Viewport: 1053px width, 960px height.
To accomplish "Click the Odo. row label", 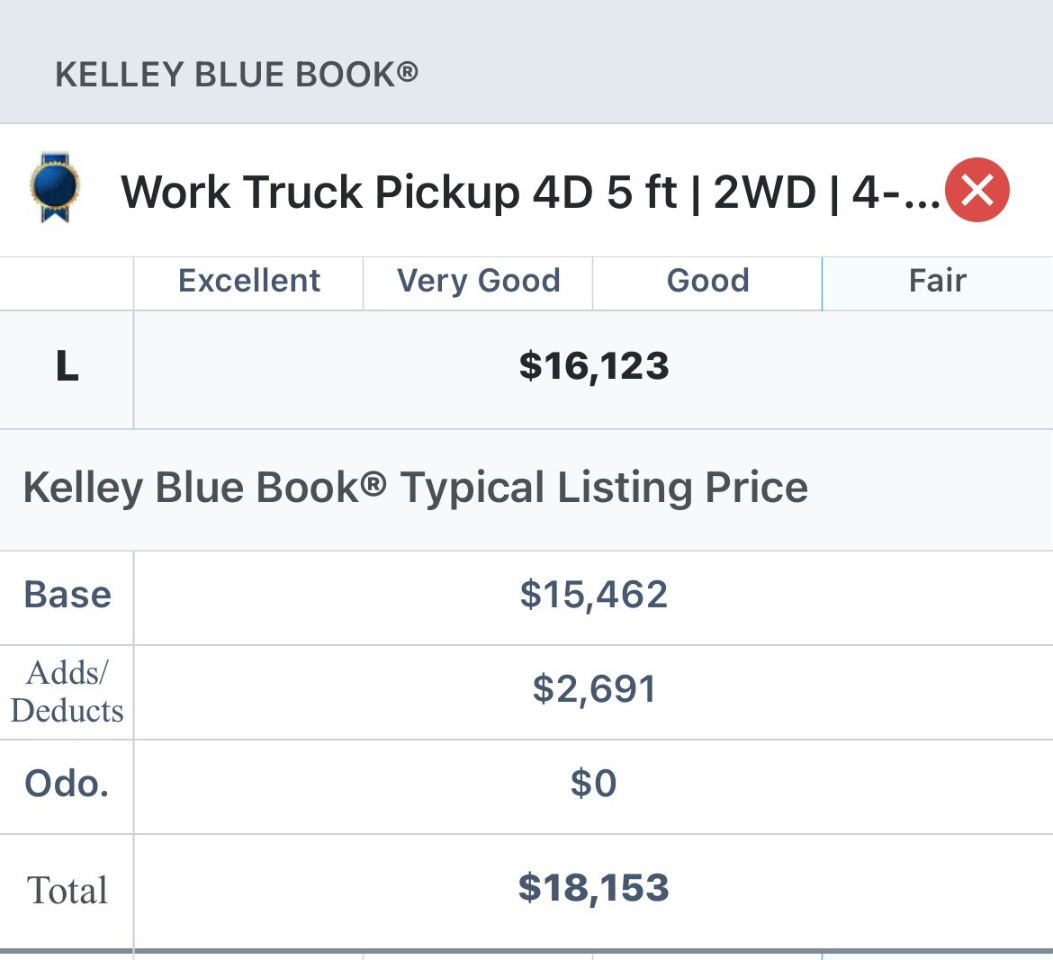I will point(67,784).
